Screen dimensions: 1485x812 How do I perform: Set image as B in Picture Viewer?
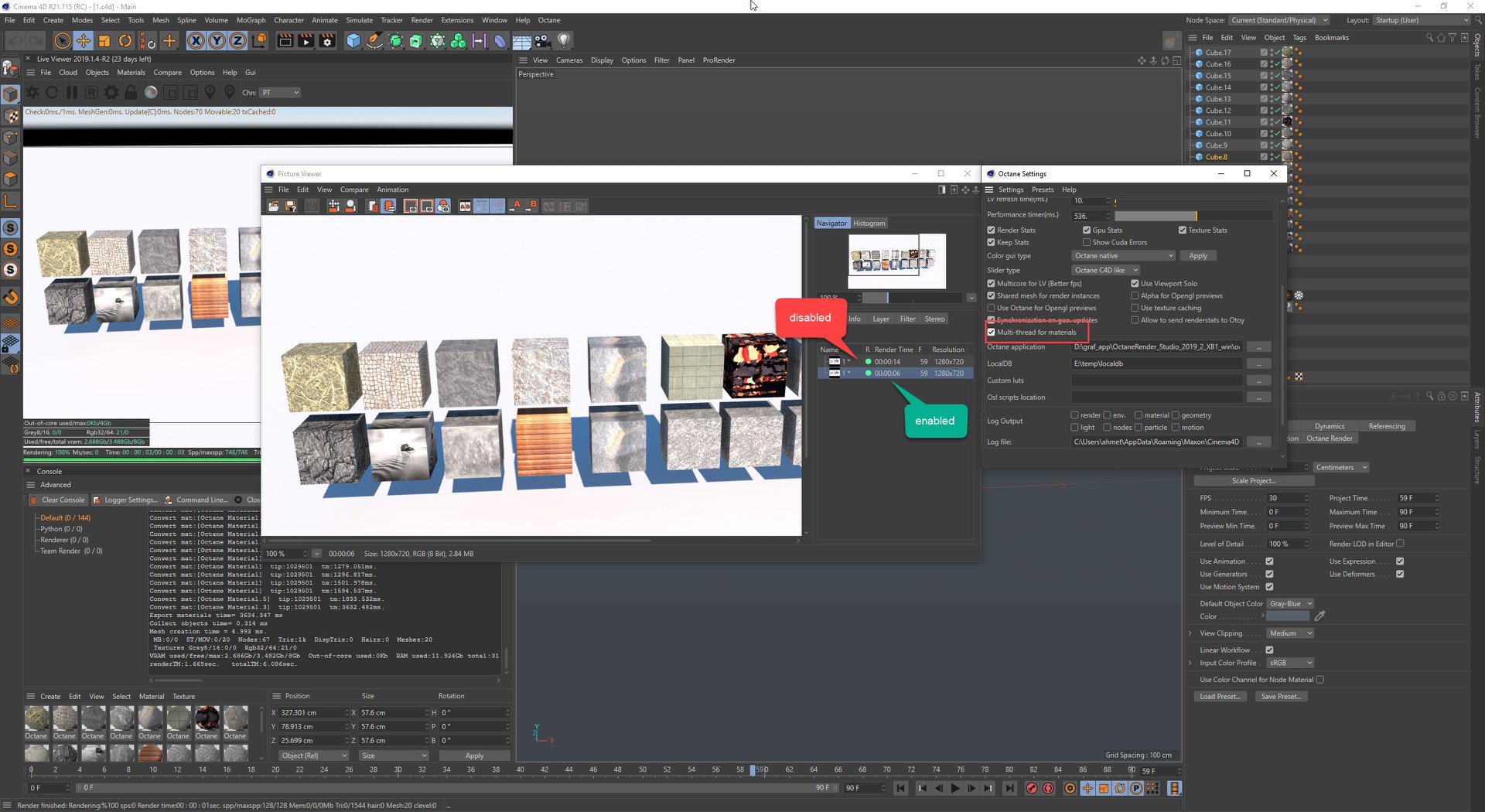pos(531,206)
